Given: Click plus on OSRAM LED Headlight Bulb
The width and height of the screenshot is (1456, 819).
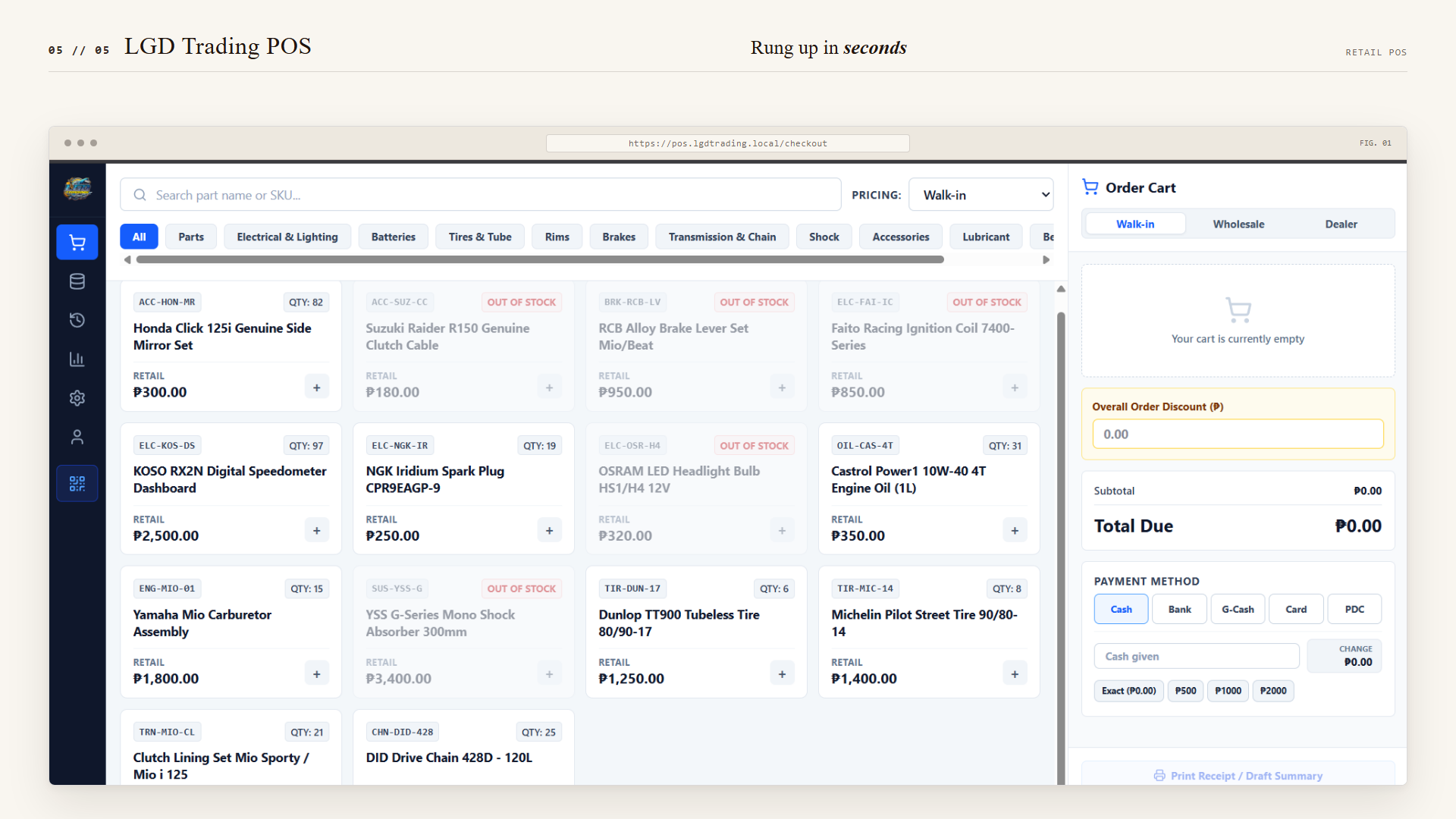Looking at the screenshot, I should (x=782, y=531).
